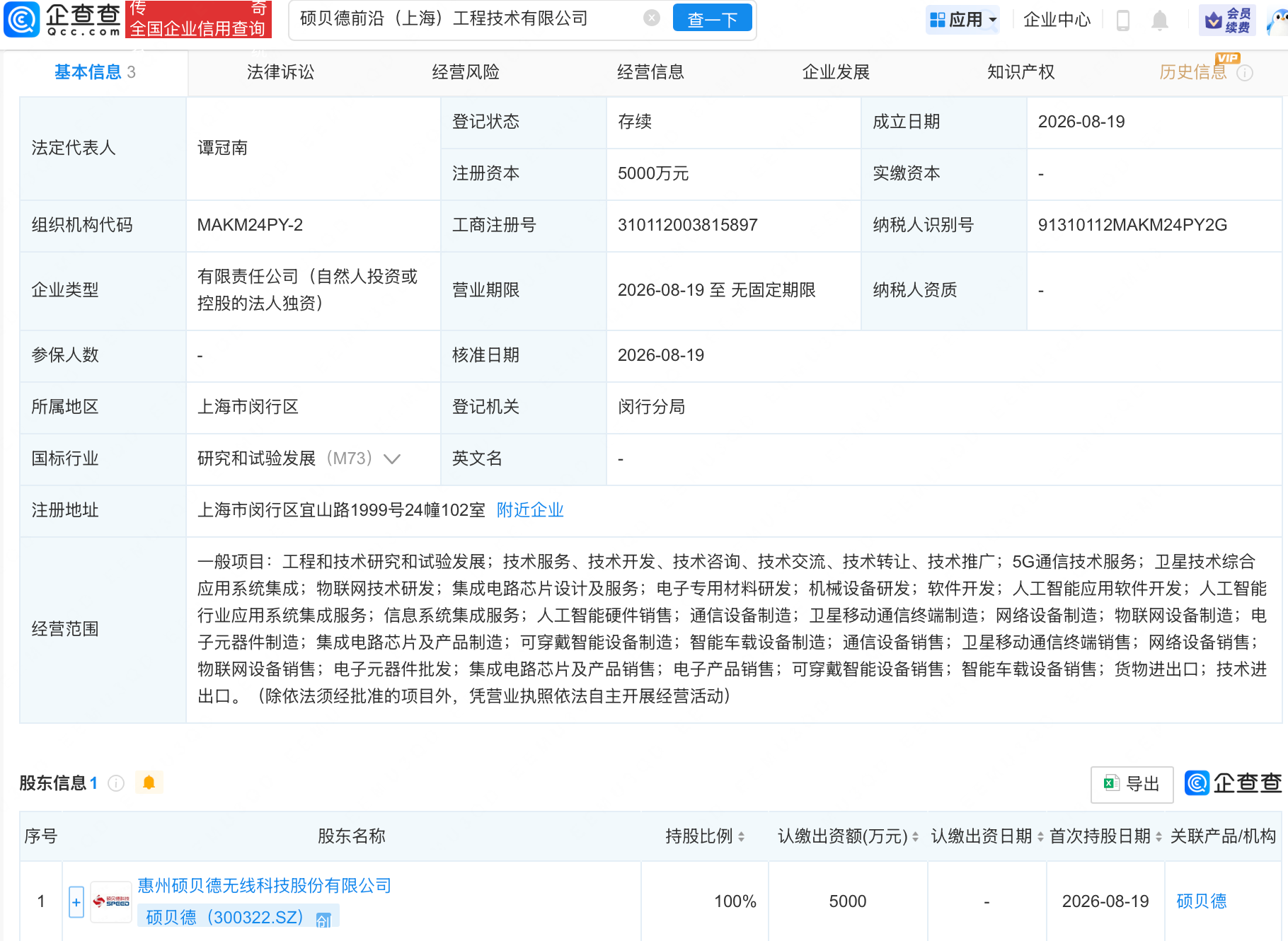Click the info icon beside 历史信息
1288x941 pixels.
click(x=1245, y=73)
